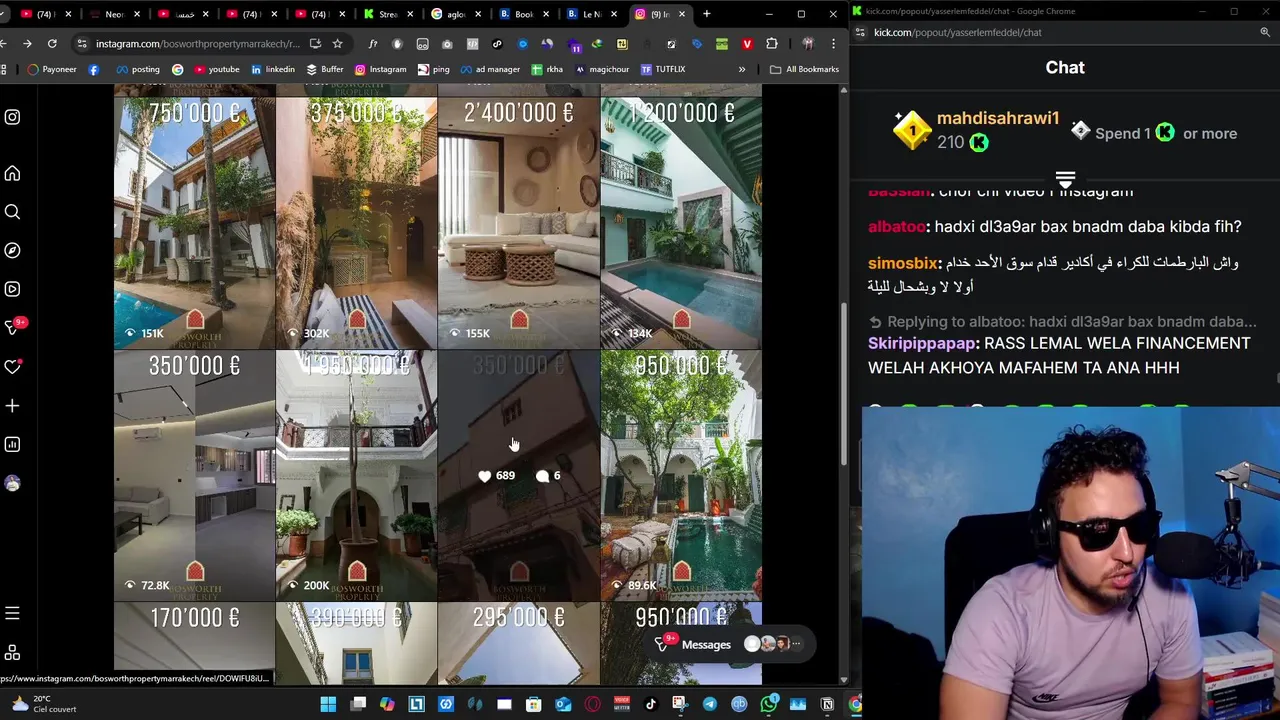This screenshot has width=1280, height=720.
Task: Click albatoo username in Kick chat
Action: tap(896, 227)
